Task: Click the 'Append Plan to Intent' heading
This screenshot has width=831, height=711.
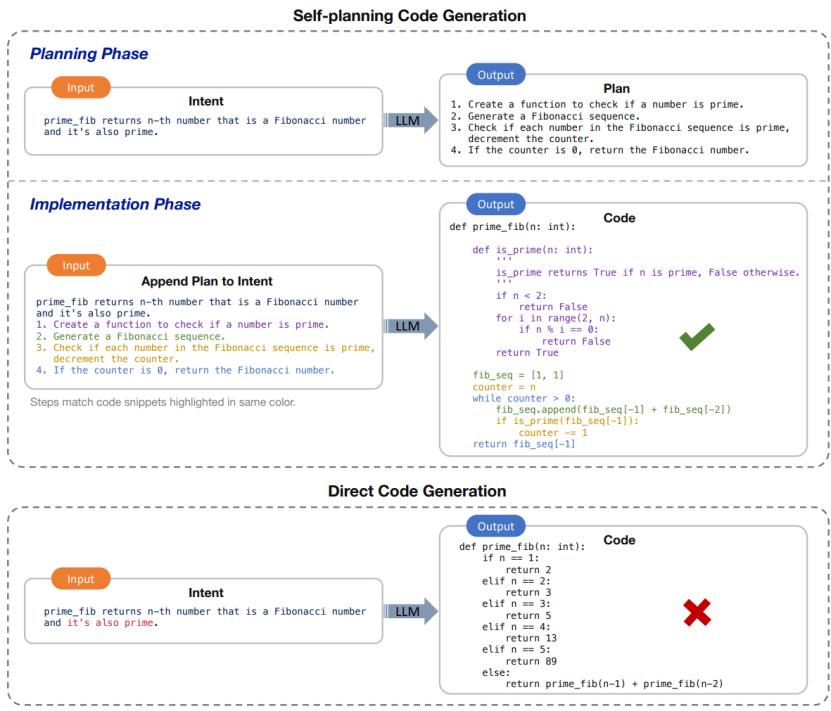Action: 207,281
